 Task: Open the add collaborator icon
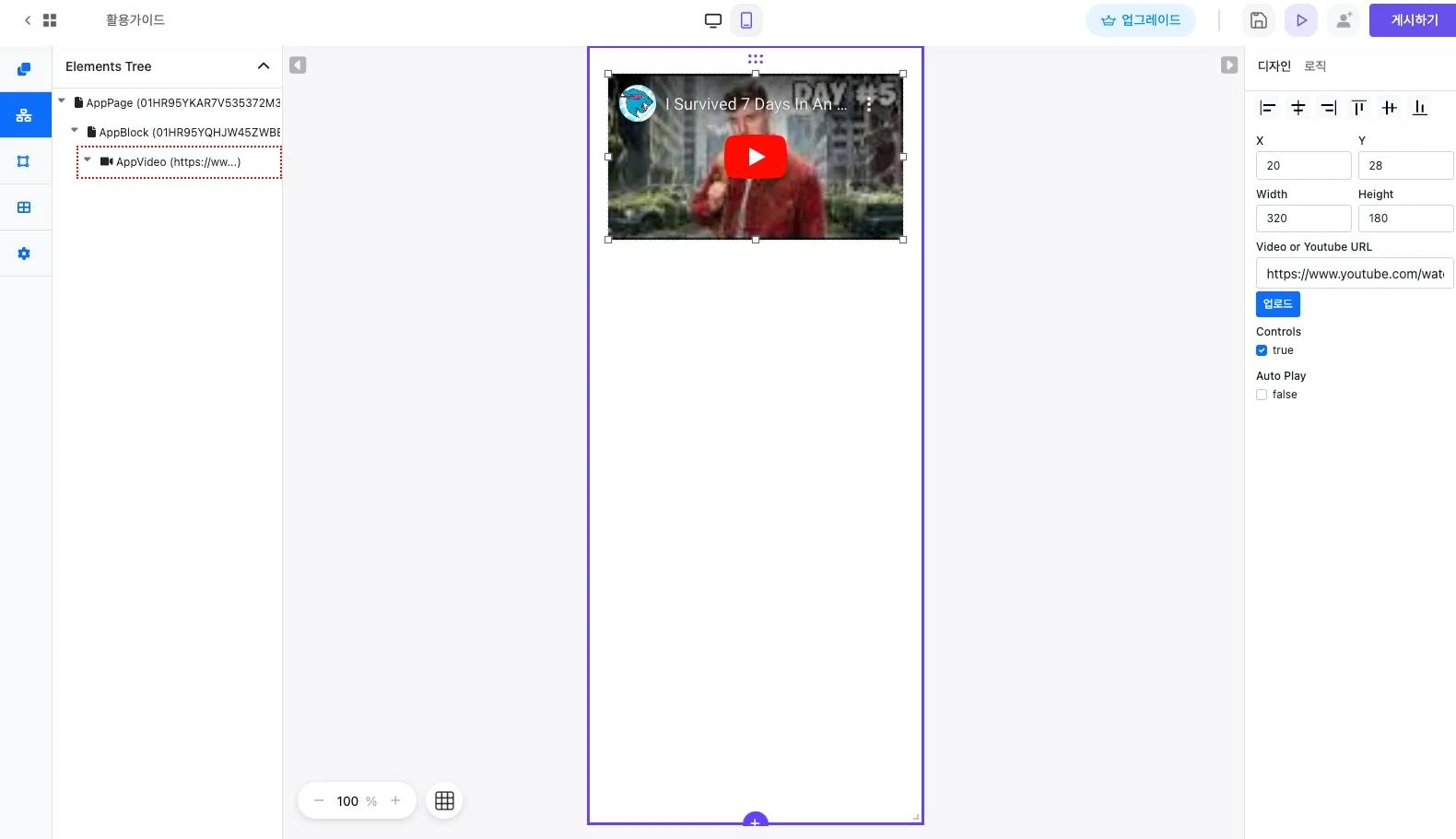pos(1344,20)
